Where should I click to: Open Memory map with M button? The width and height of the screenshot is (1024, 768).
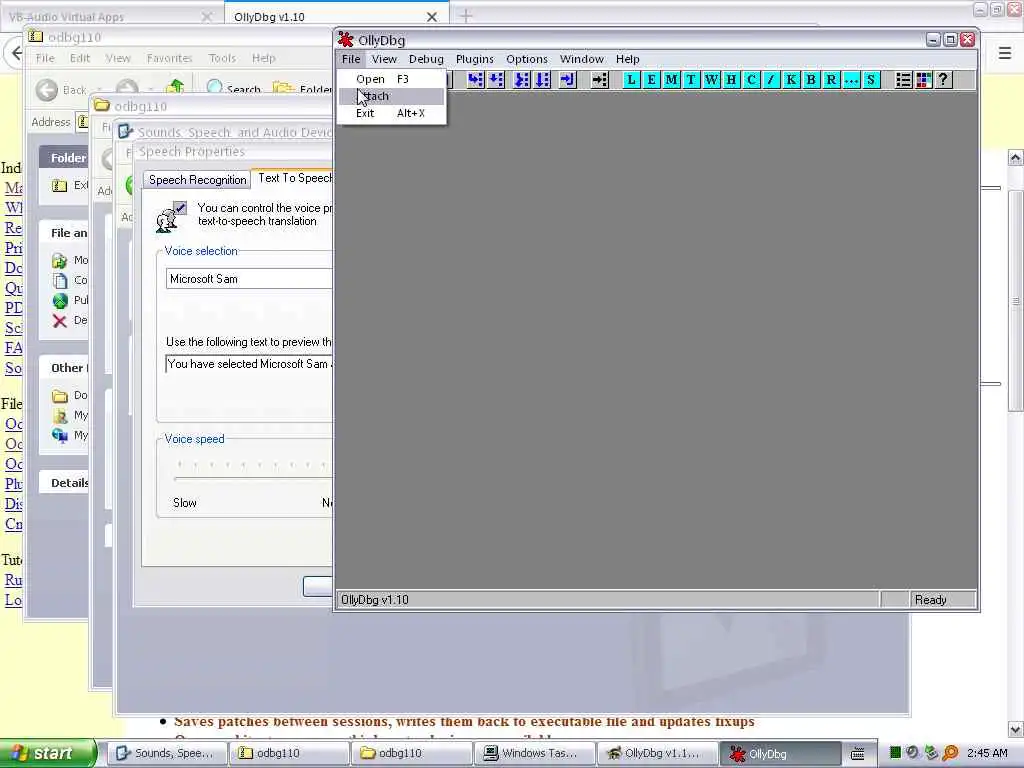point(671,80)
